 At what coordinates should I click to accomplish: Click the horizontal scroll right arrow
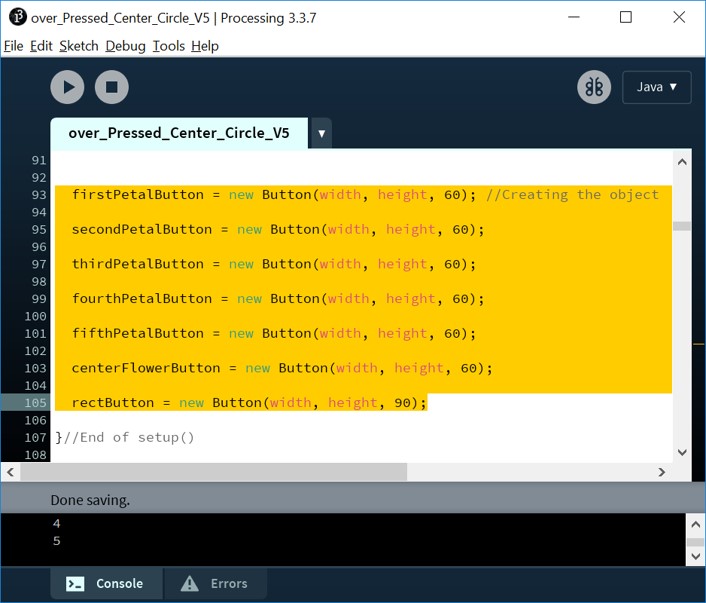click(x=661, y=472)
